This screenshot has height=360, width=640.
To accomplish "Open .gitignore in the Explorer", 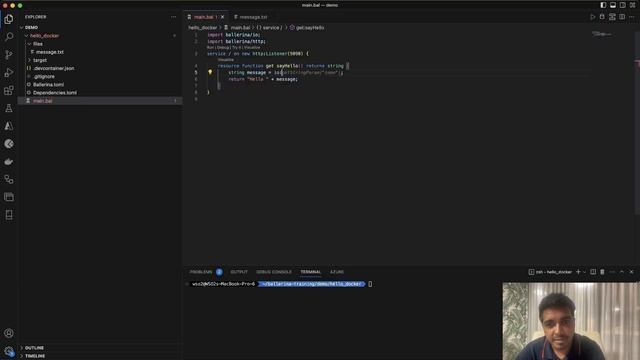I will click(44, 76).
